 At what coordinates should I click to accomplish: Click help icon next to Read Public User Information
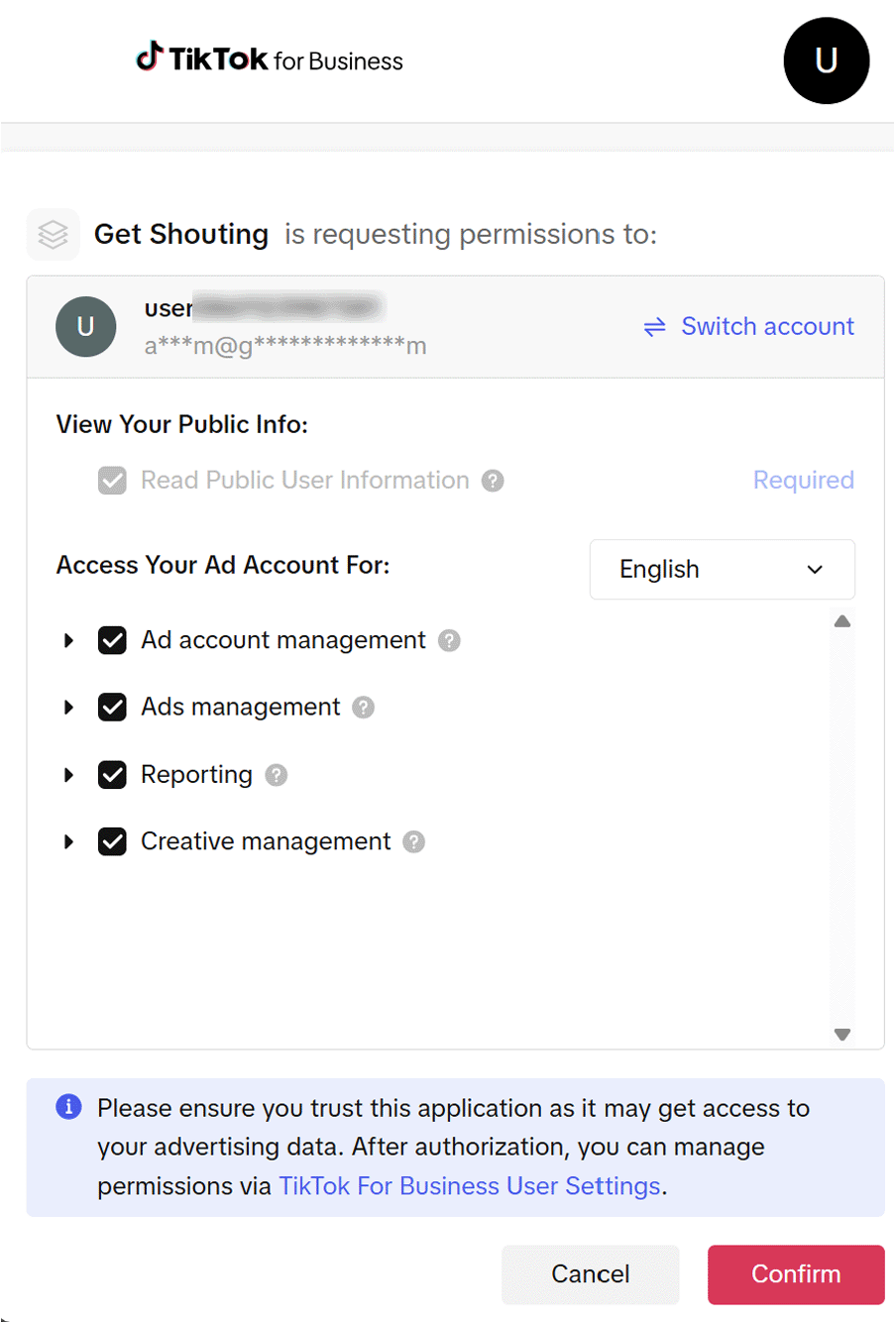coord(493,481)
